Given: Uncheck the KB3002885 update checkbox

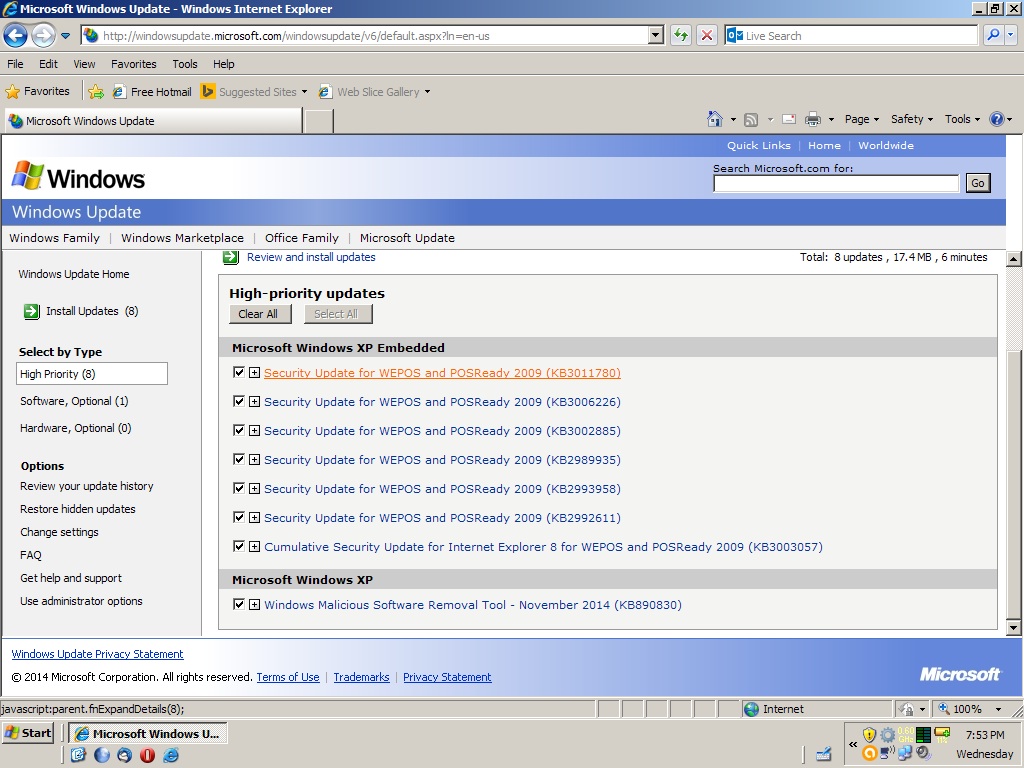Looking at the screenshot, I should pyautogui.click(x=239, y=430).
